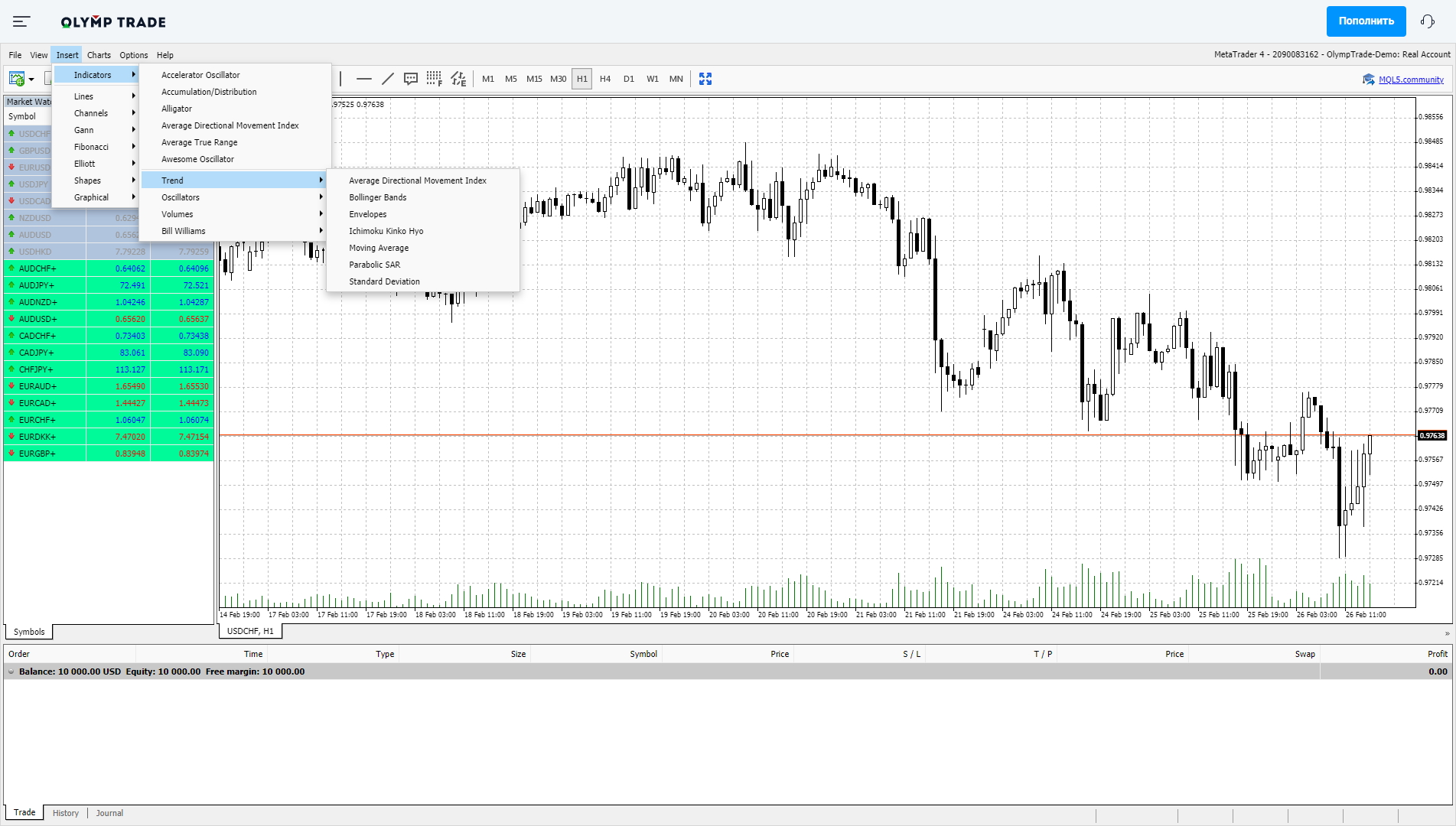
Task: Switch timeframe to H4
Action: coord(605,79)
